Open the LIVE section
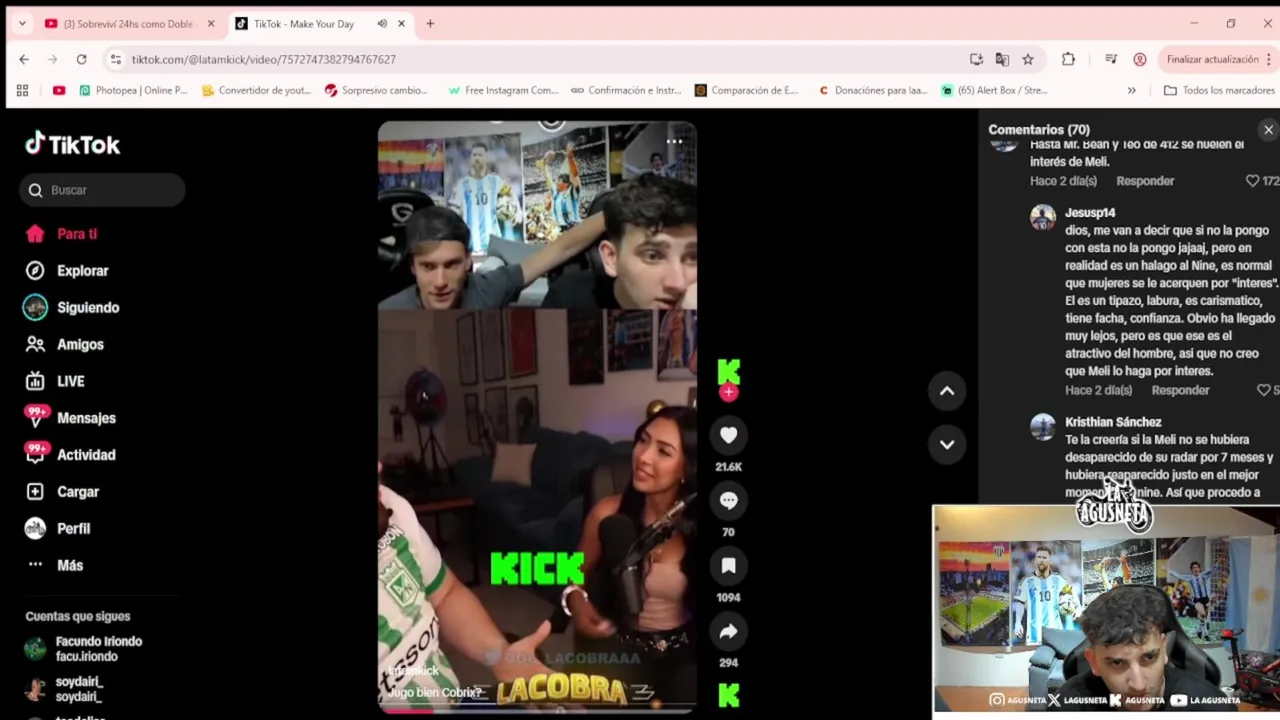 click(x=56, y=381)
